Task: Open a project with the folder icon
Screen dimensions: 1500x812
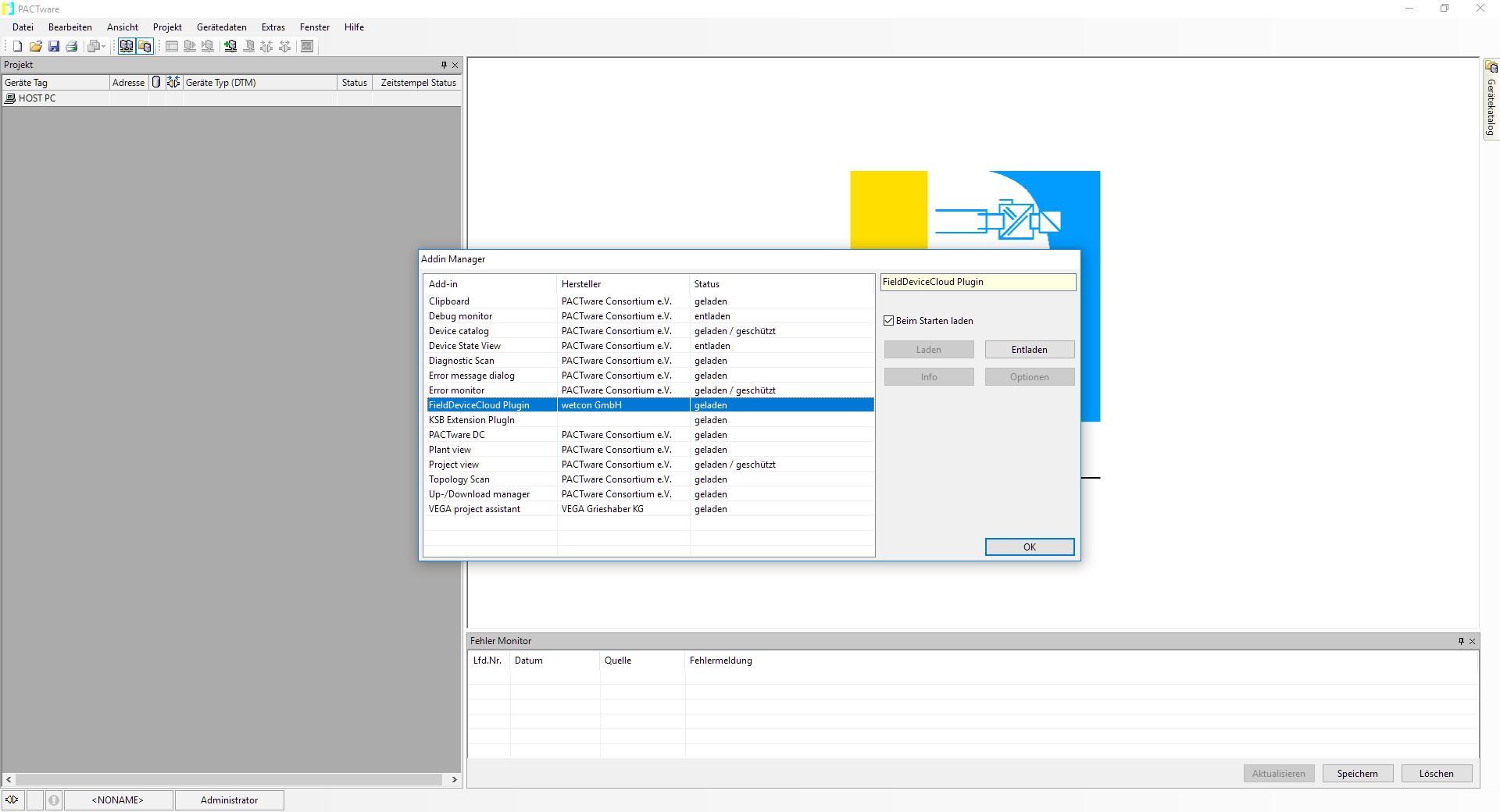Action: [35, 46]
